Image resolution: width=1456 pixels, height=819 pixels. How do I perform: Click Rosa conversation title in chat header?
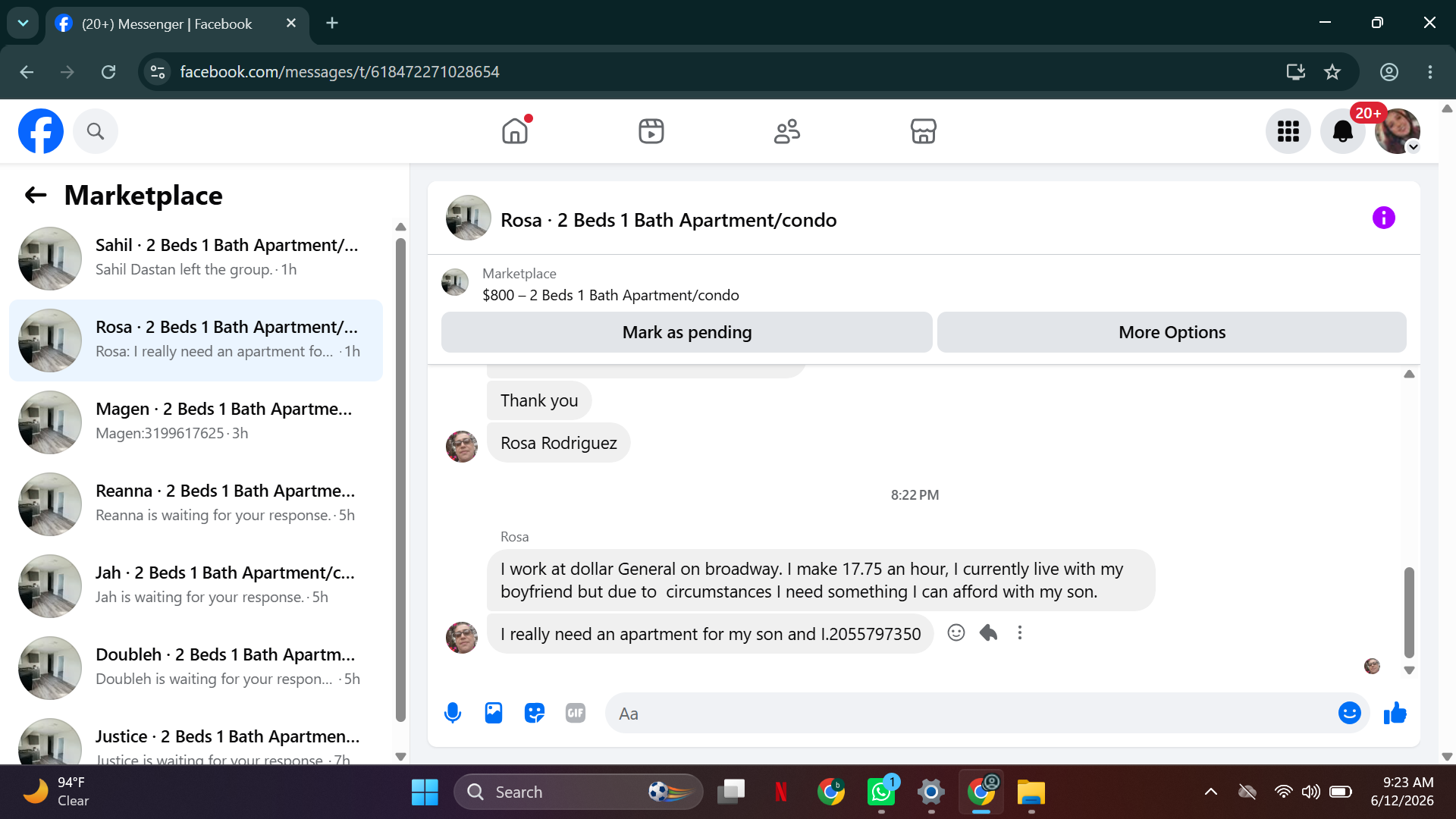pos(668,220)
